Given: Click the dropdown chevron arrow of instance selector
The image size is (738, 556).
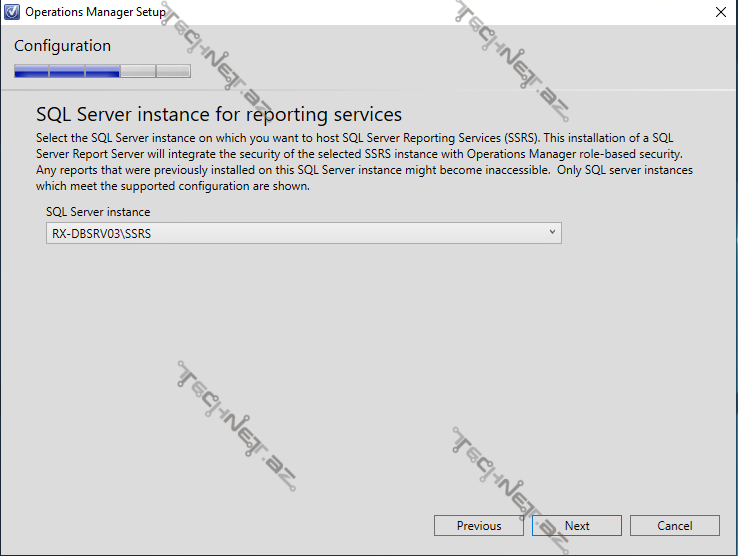Looking at the screenshot, I should pyautogui.click(x=552, y=233).
